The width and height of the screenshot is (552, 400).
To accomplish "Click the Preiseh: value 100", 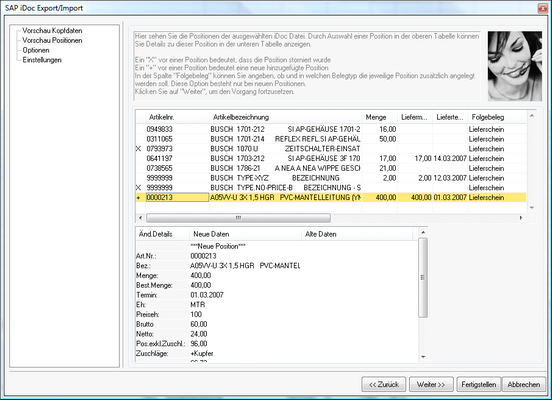I will pyautogui.click(x=196, y=314).
